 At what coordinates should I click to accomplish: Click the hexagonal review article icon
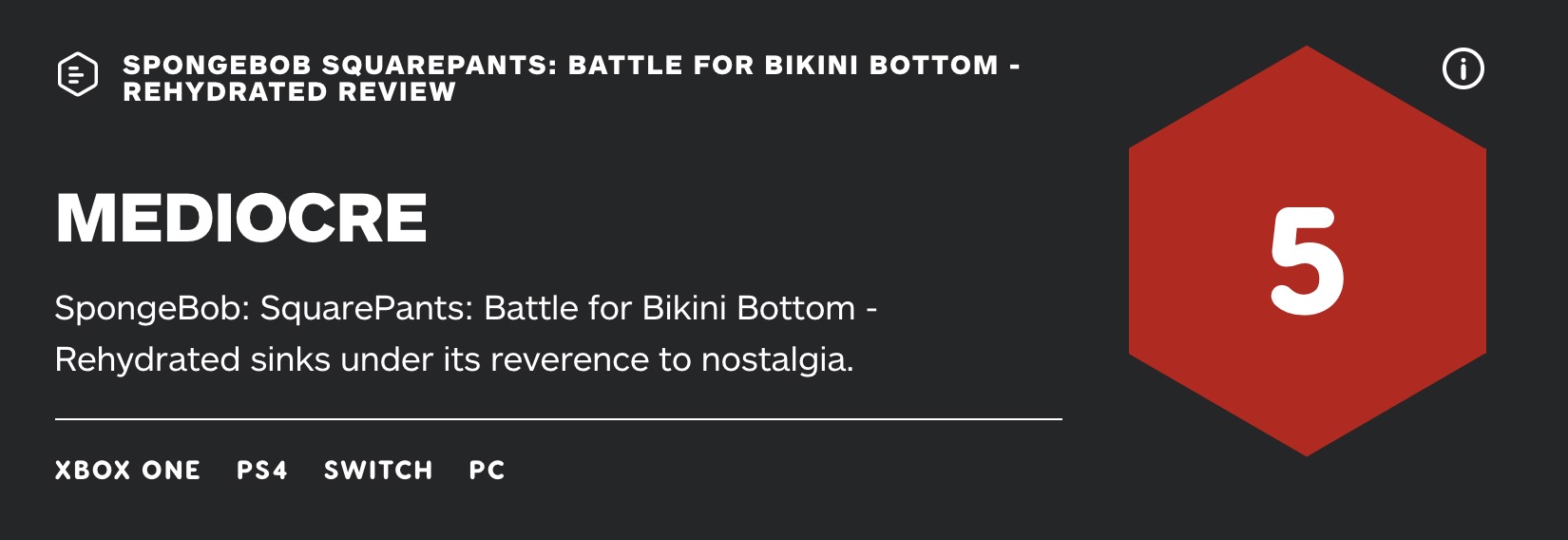pos(78,75)
